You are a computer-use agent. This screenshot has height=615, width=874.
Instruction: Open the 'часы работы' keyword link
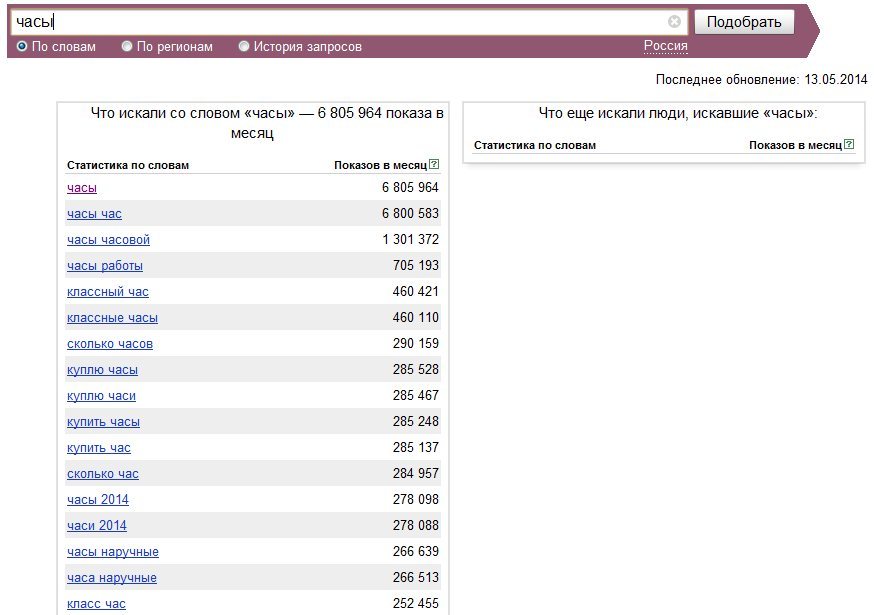(105, 266)
